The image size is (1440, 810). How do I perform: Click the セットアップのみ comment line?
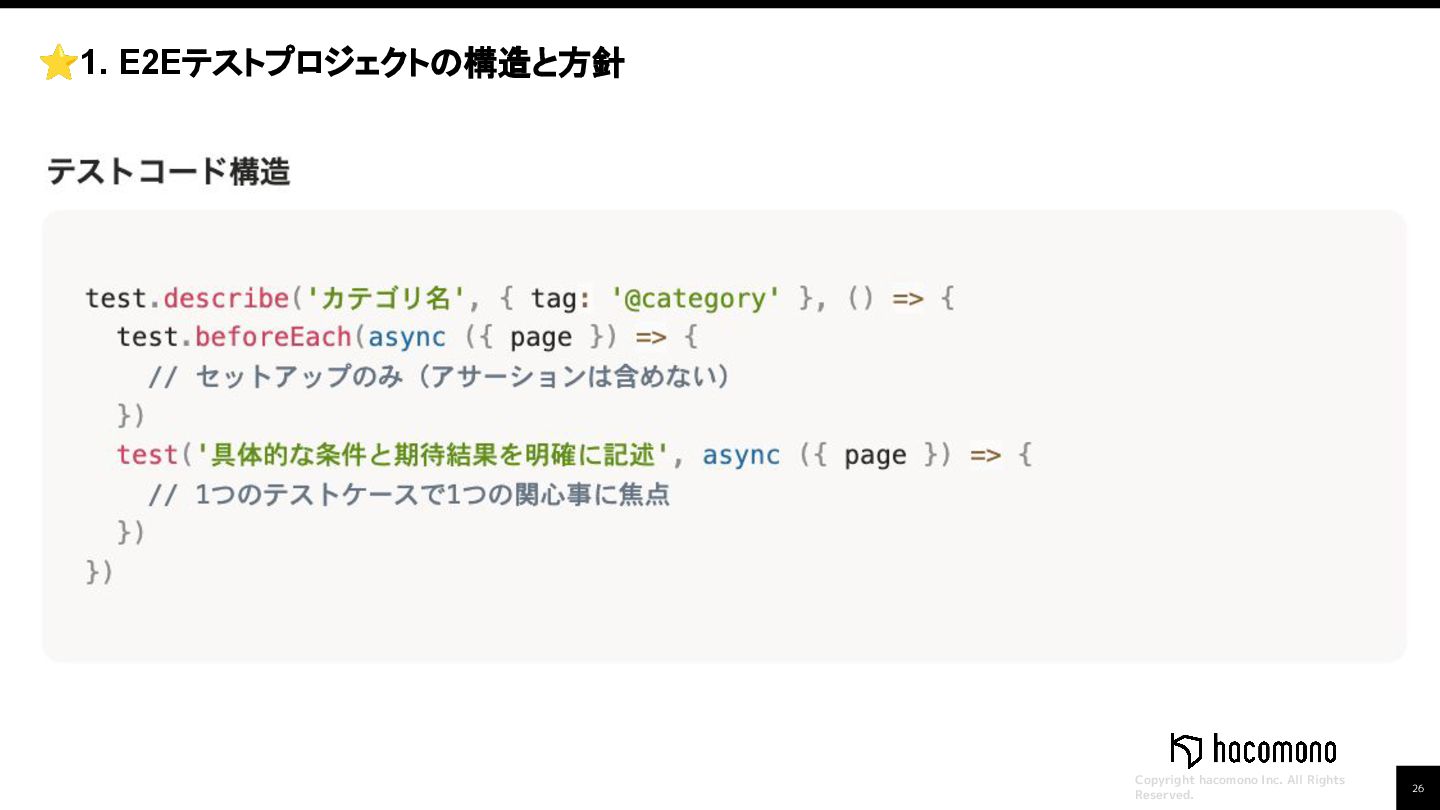tap(438, 377)
